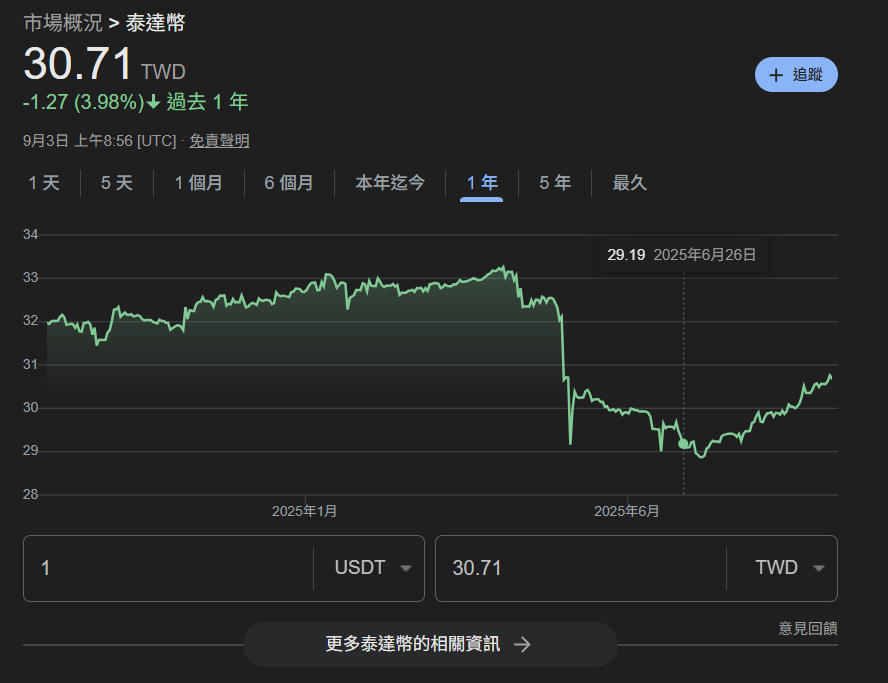The height and width of the screenshot is (683, 888).
Task: Click the 29.19 2025年6月26日 chart tooltip
Action: coord(682,255)
